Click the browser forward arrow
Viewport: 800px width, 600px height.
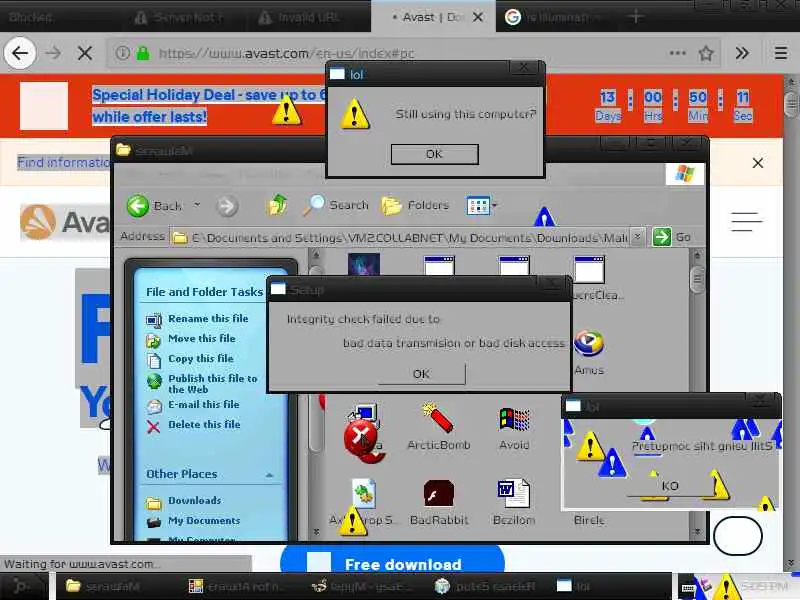click(53, 53)
